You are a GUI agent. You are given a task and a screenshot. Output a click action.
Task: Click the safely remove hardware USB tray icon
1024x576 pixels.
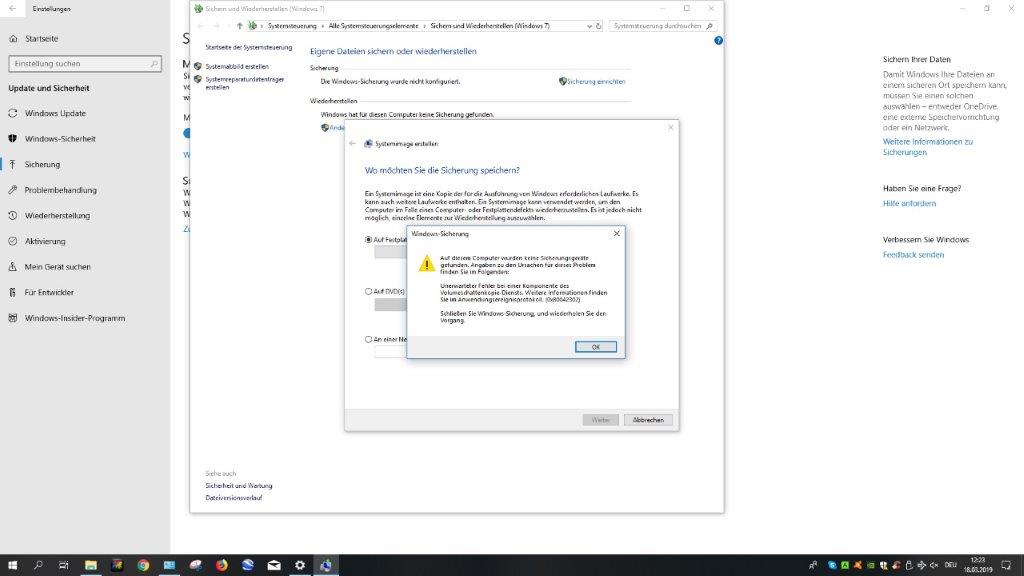(908, 566)
